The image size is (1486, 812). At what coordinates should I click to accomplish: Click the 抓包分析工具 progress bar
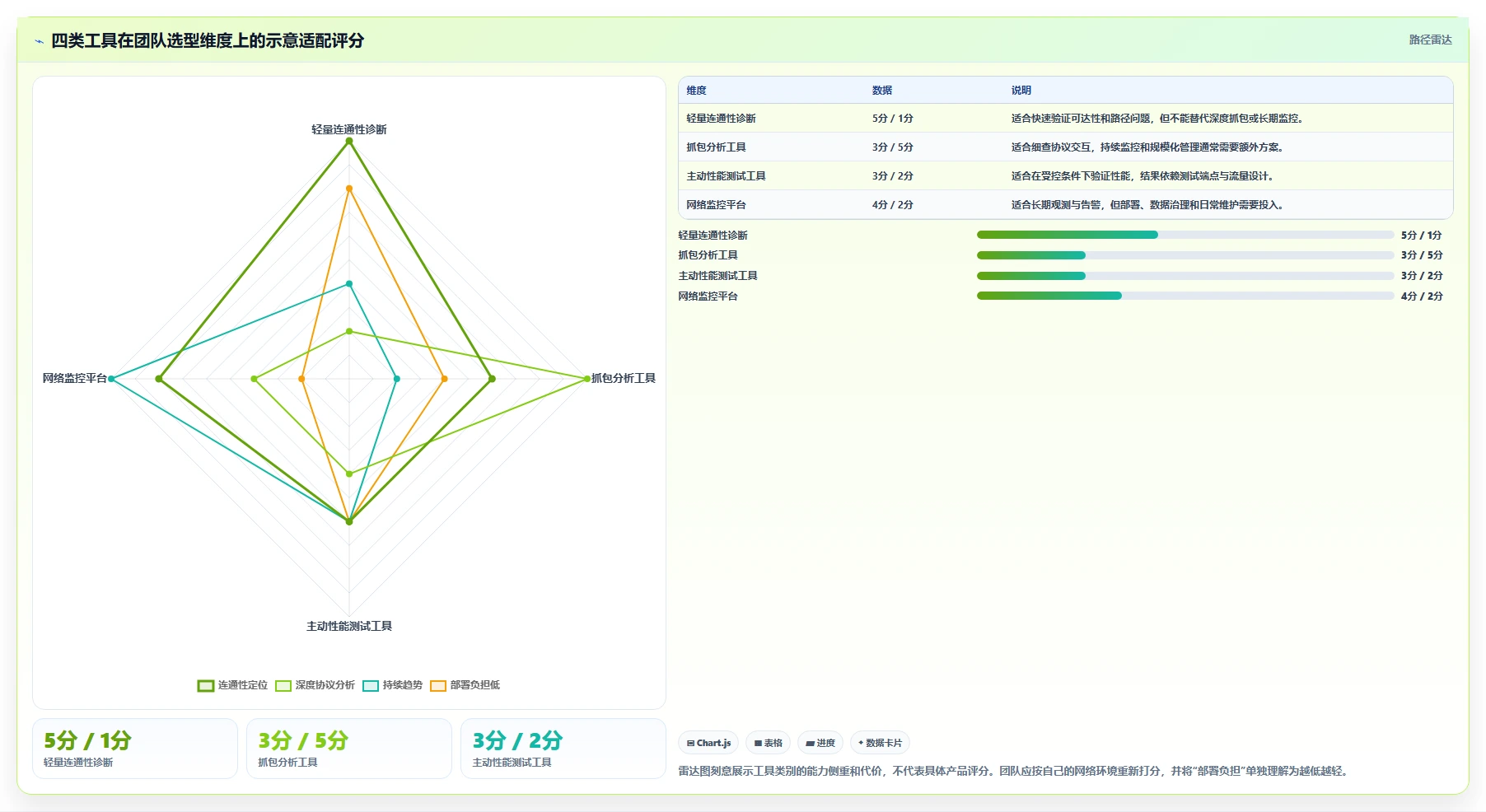pyautogui.click(x=1185, y=255)
